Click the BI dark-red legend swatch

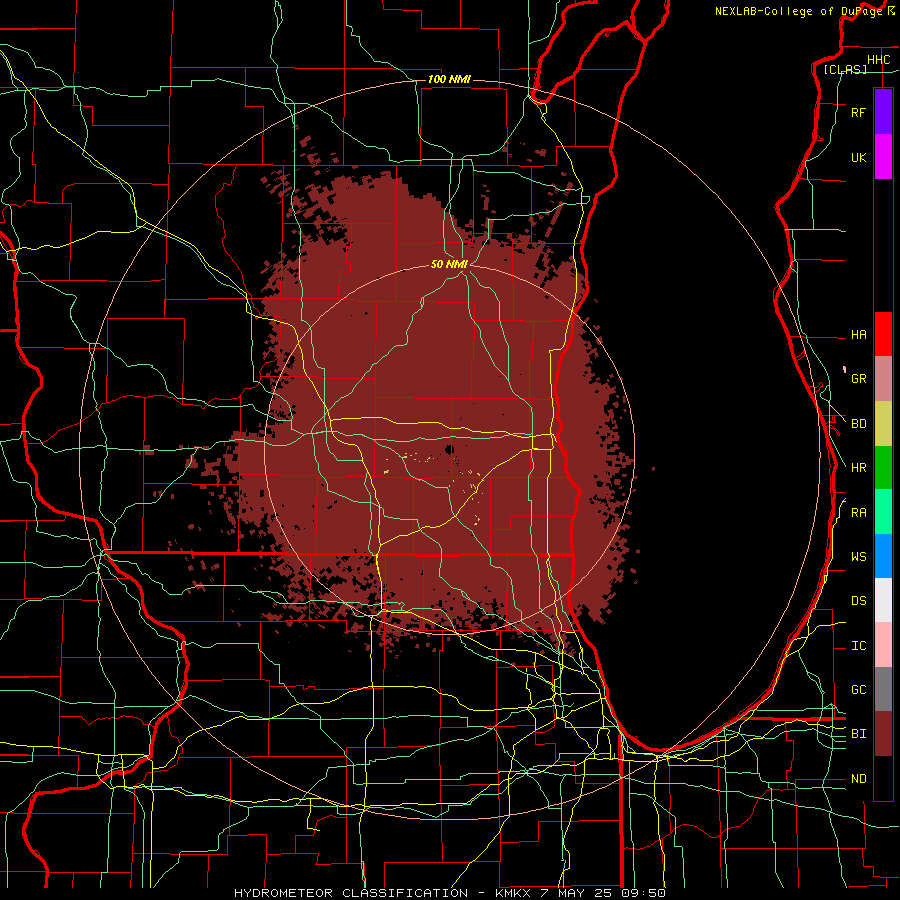(x=883, y=734)
